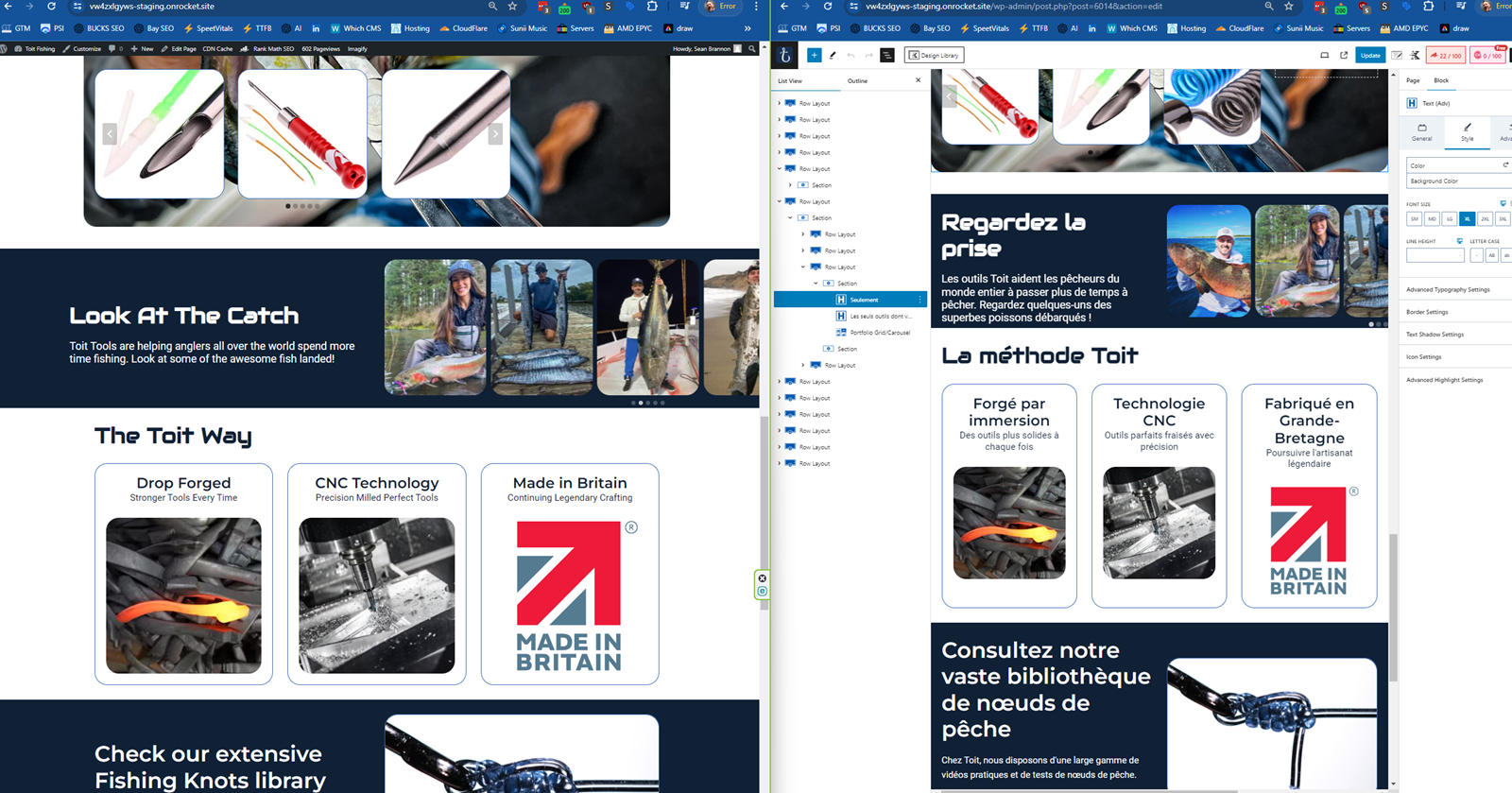The image size is (1512, 793).
Task: Open Rank Math SEO score 22 / 100
Action: coord(1446,55)
